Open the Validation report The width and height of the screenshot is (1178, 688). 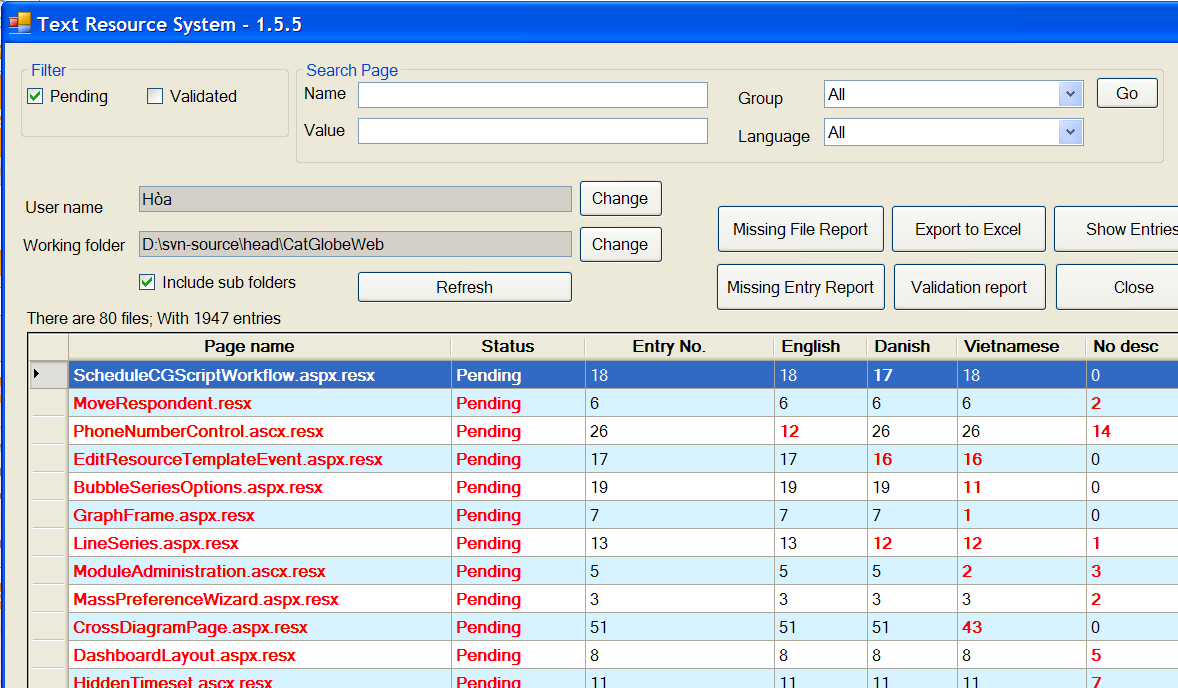coord(968,287)
